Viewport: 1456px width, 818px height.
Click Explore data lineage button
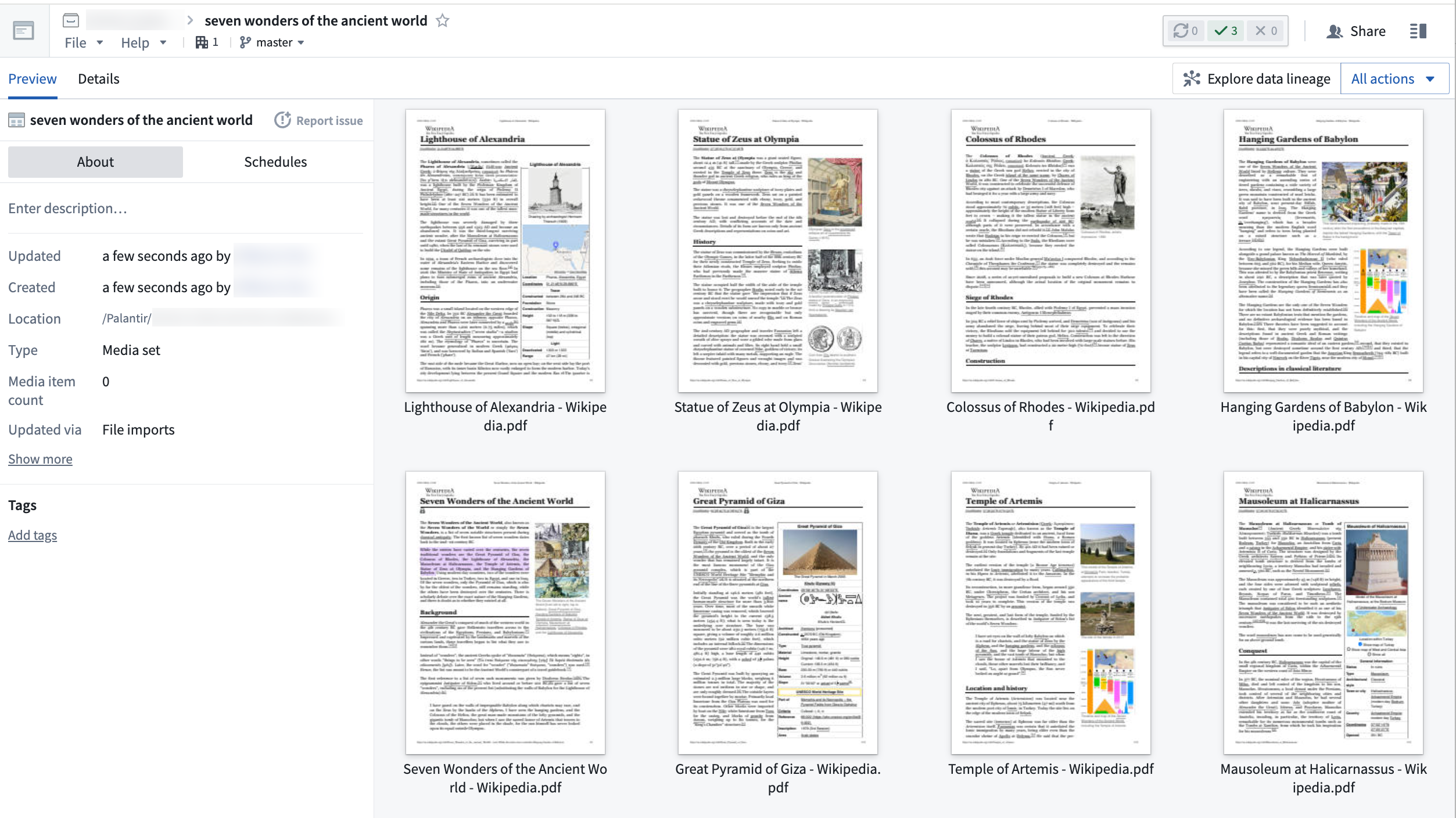pos(1257,78)
